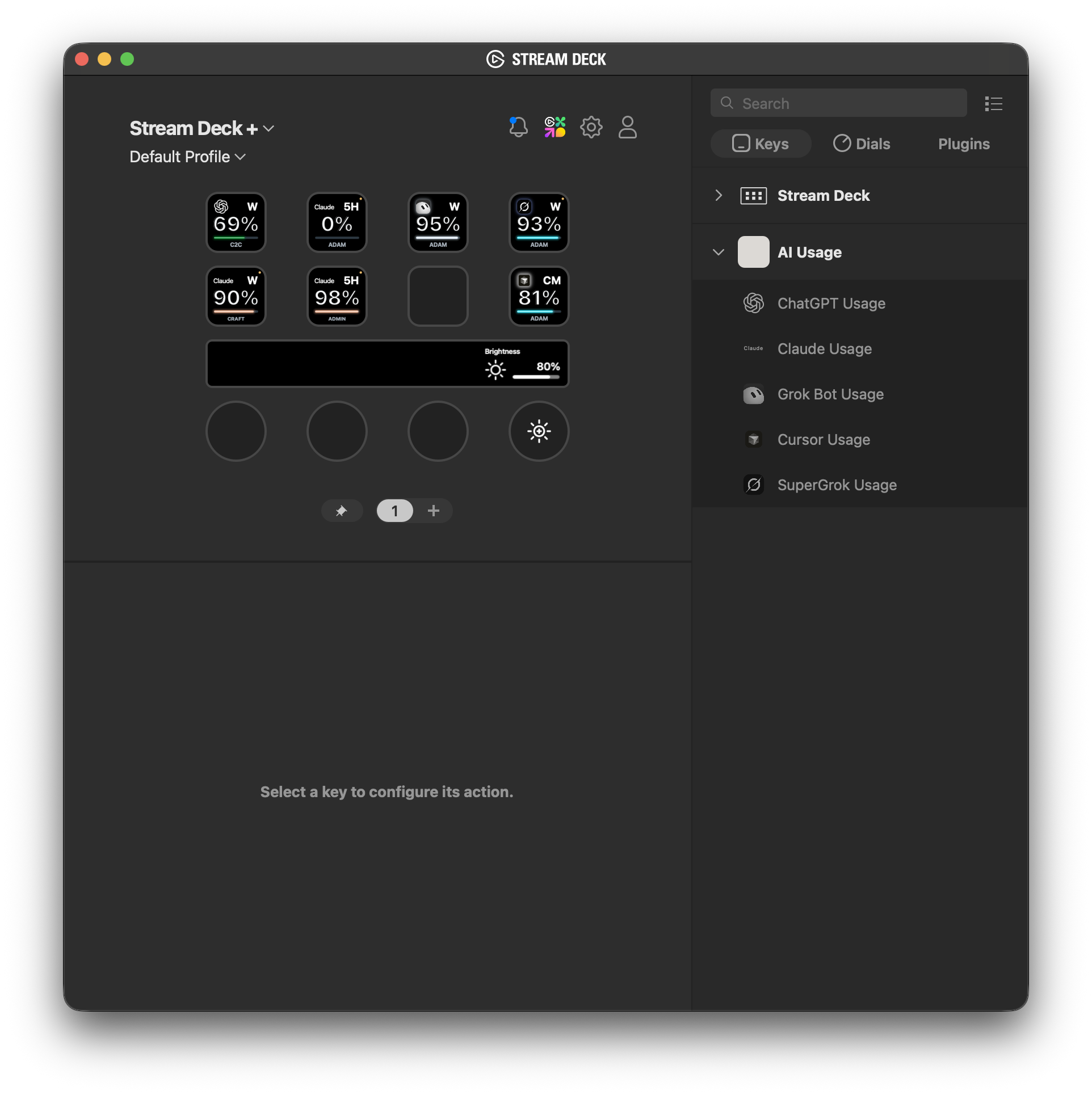This screenshot has width=1092, height=1095.
Task: Select the empty key slot
Action: (438, 296)
